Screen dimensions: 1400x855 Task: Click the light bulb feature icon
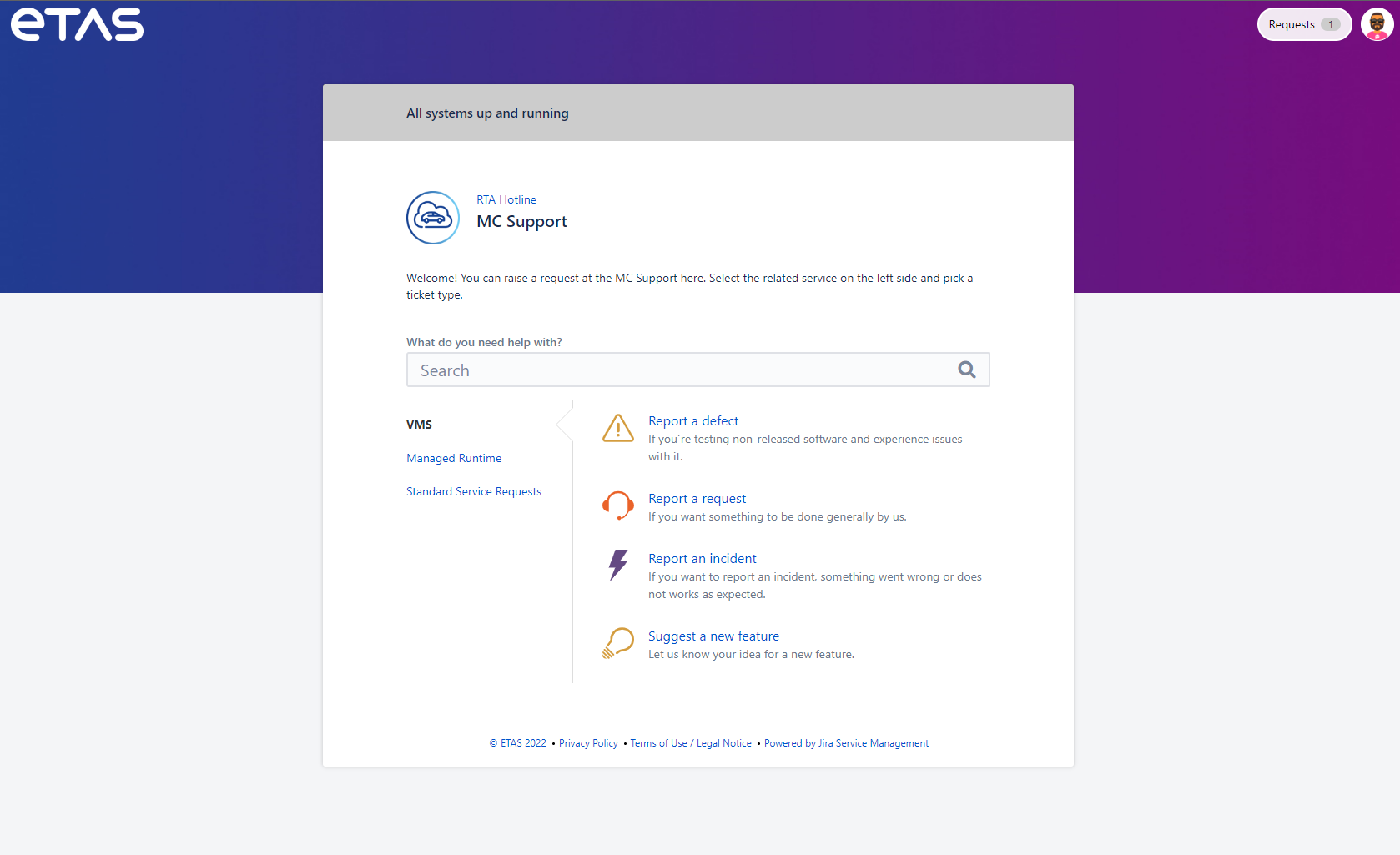pos(618,643)
